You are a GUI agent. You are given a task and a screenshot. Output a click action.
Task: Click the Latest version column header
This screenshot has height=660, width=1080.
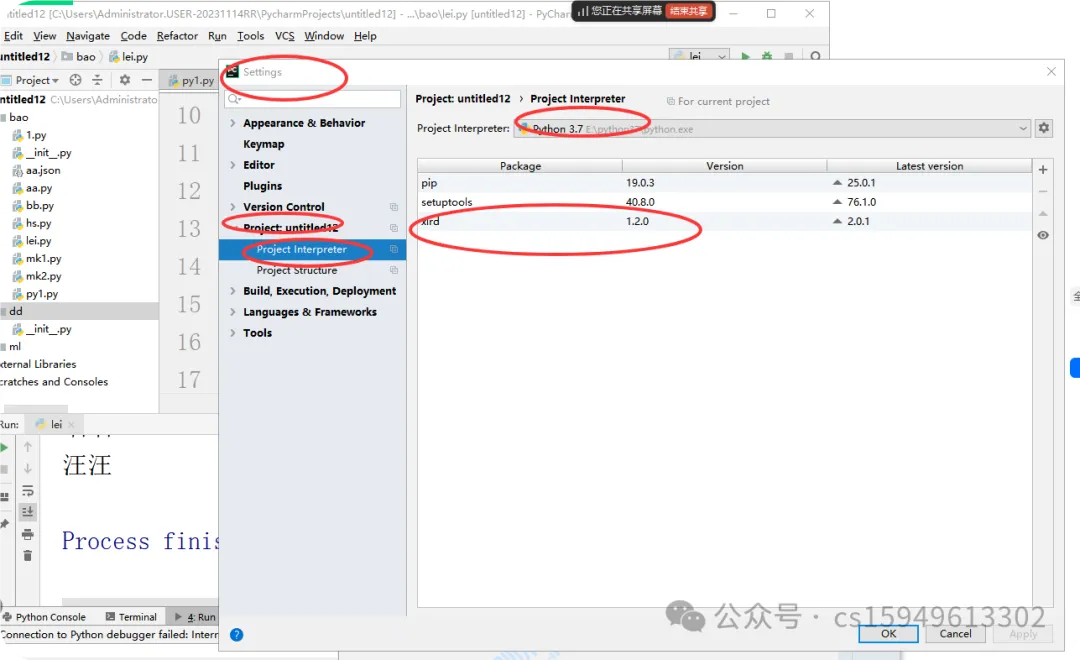click(929, 166)
